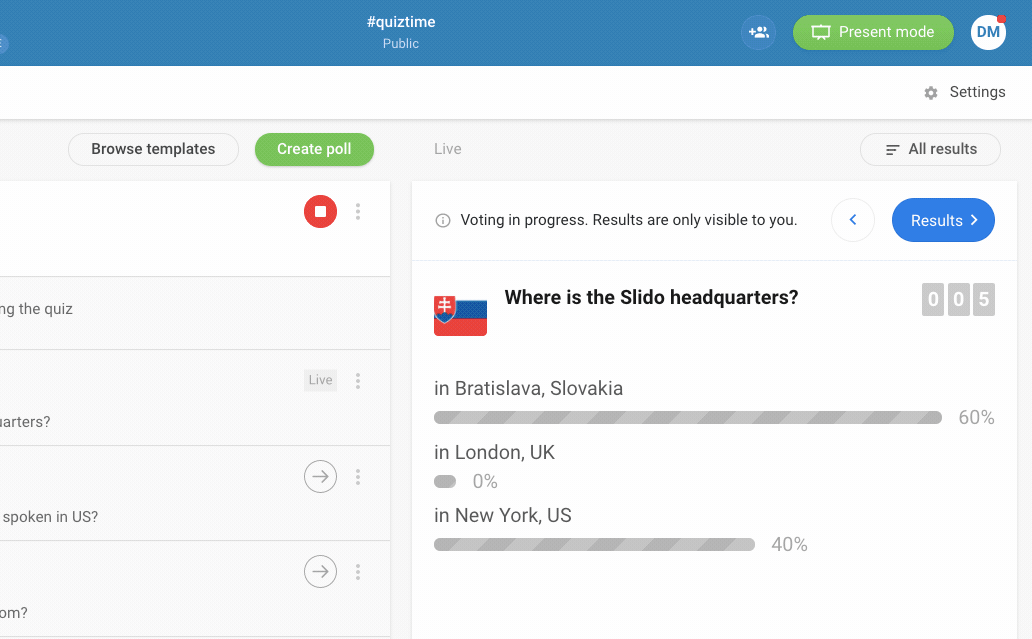Click the Live badge on headquarters poll
The width and height of the screenshot is (1032, 639).
[321, 380]
